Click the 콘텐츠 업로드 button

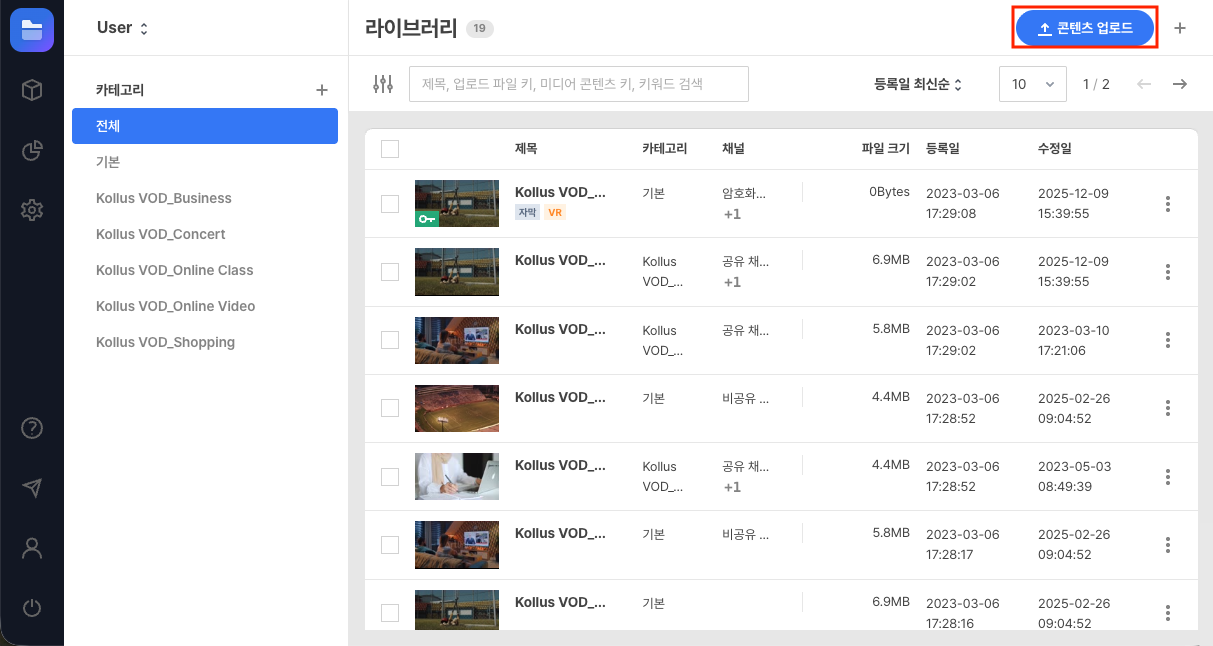(x=1084, y=27)
